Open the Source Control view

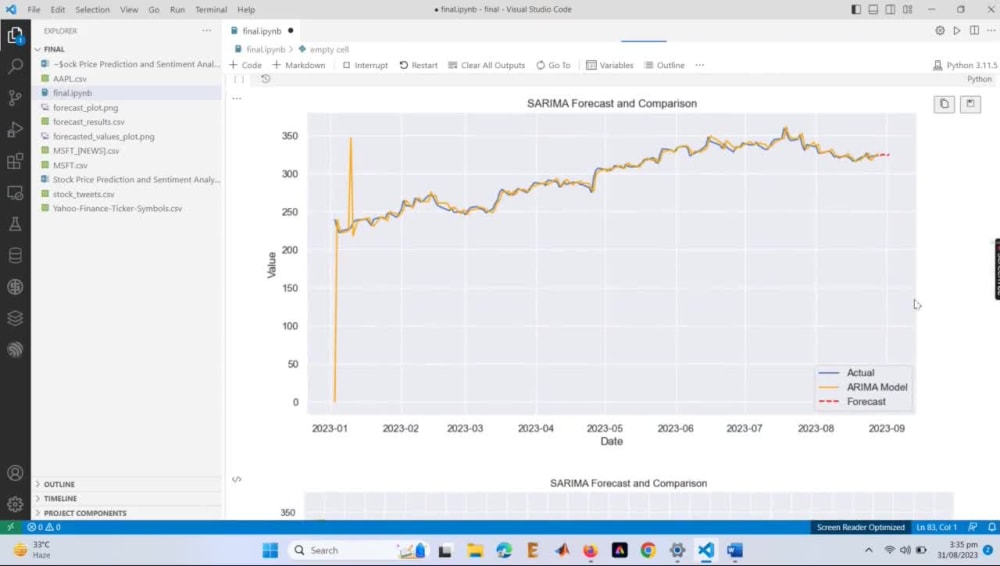[x=15, y=98]
